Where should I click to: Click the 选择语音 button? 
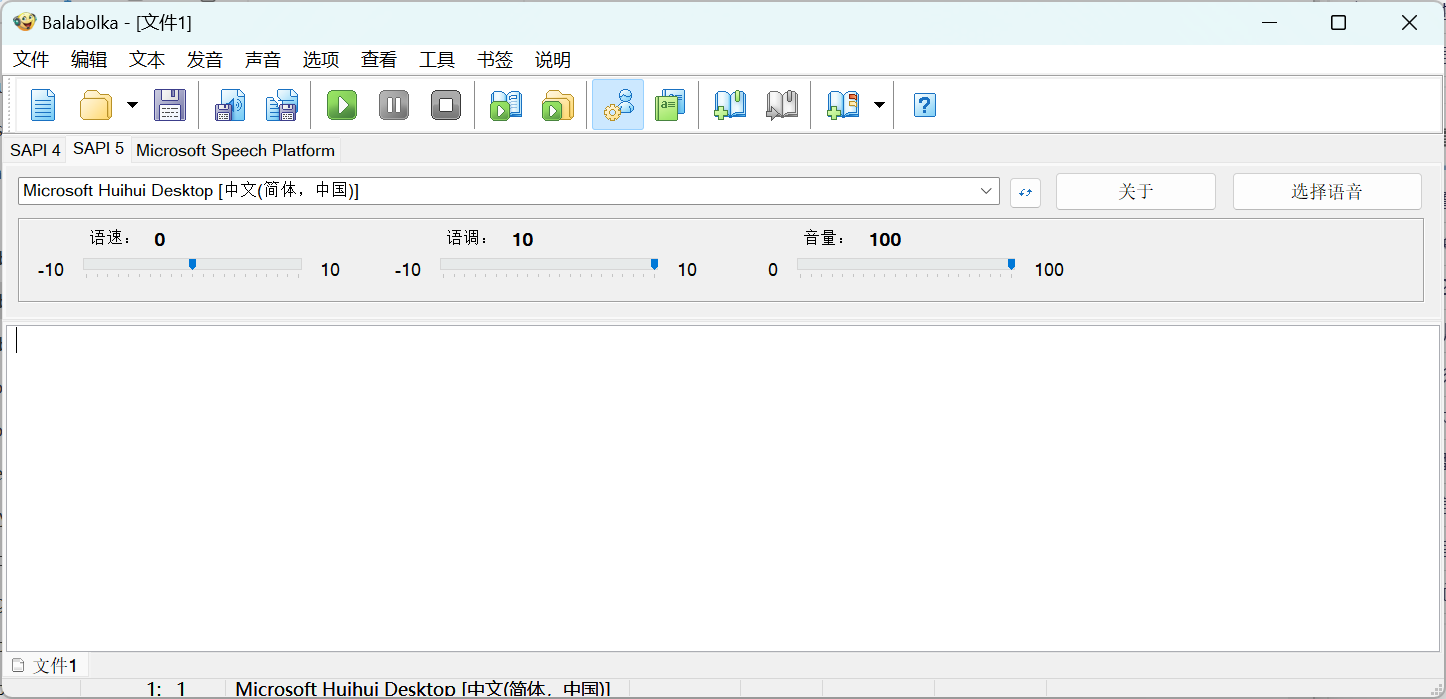coord(1326,192)
